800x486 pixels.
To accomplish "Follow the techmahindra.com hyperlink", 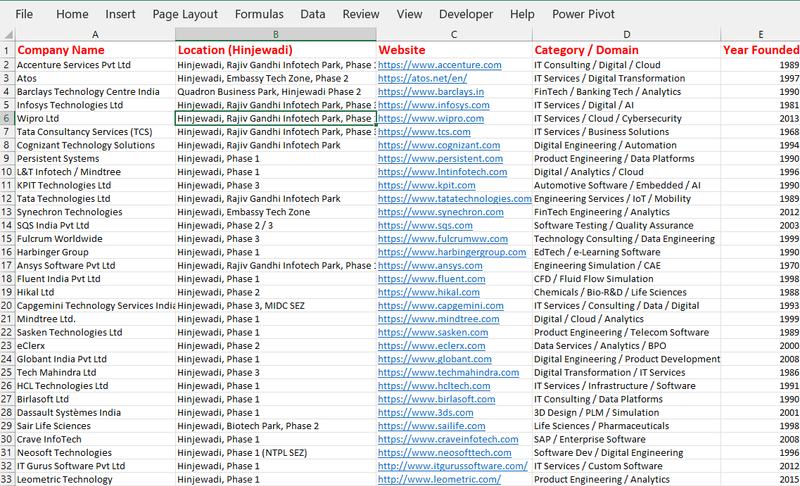I will pyautogui.click(x=448, y=372).
